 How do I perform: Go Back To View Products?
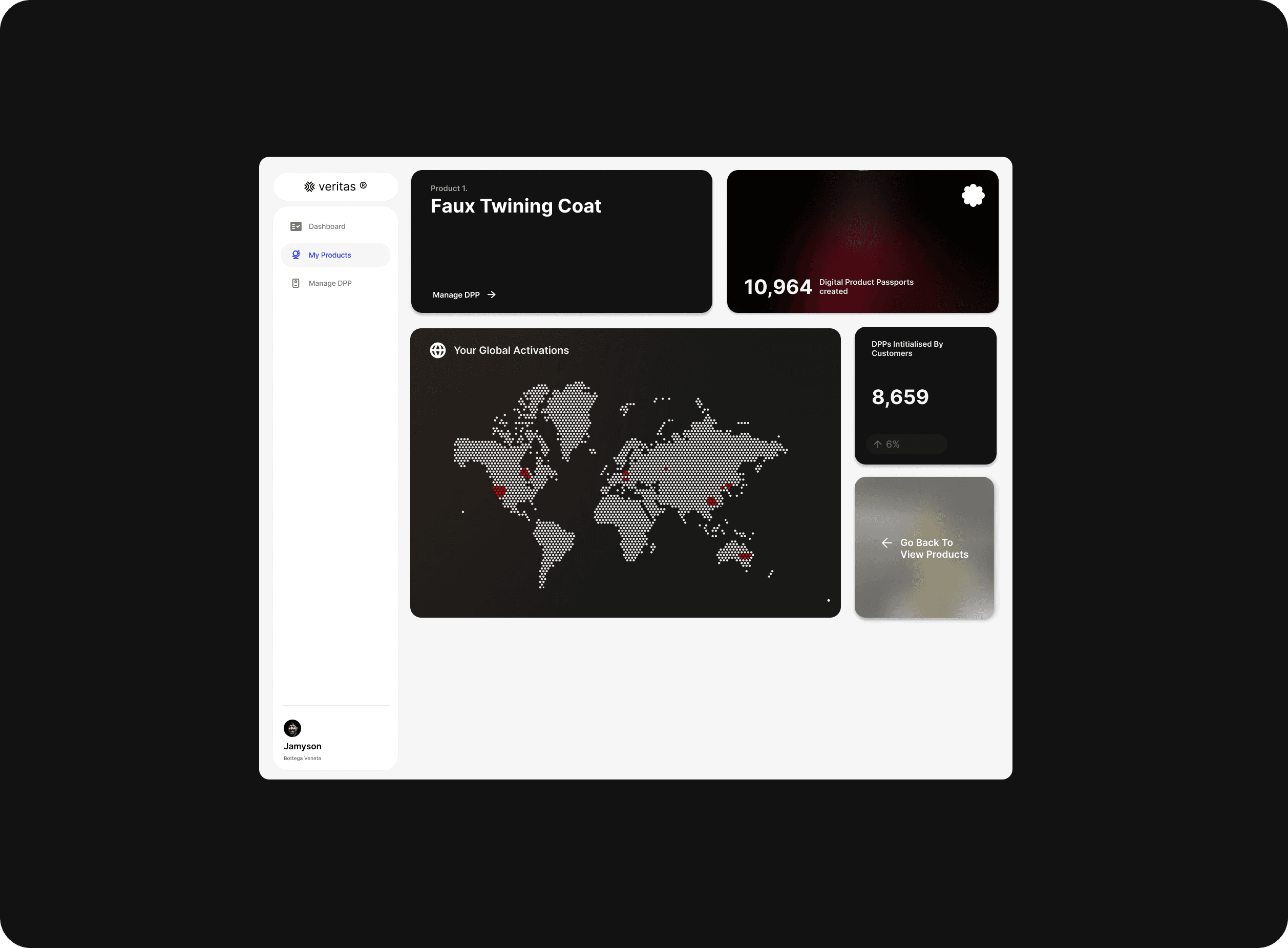(x=924, y=548)
